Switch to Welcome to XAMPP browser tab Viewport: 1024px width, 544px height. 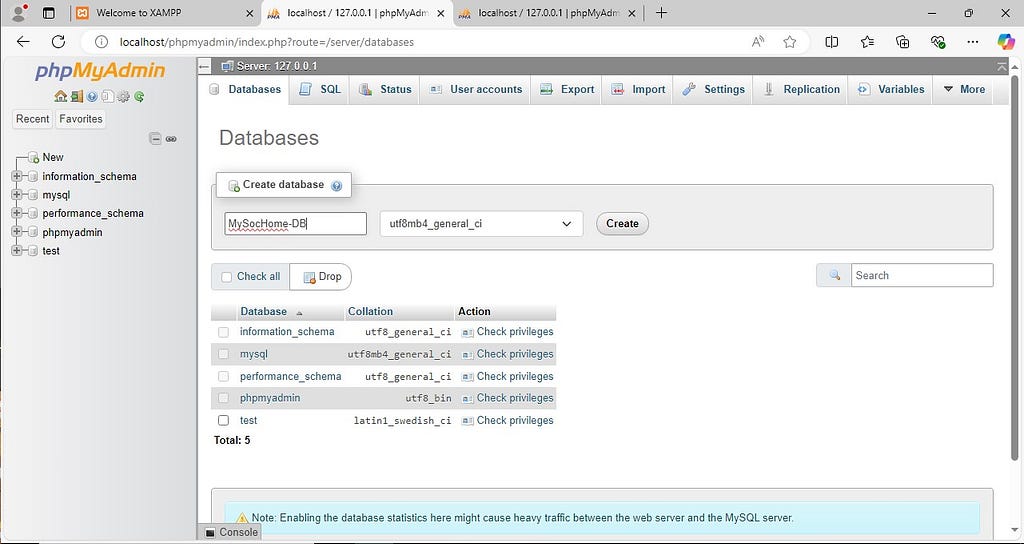tap(163, 13)
